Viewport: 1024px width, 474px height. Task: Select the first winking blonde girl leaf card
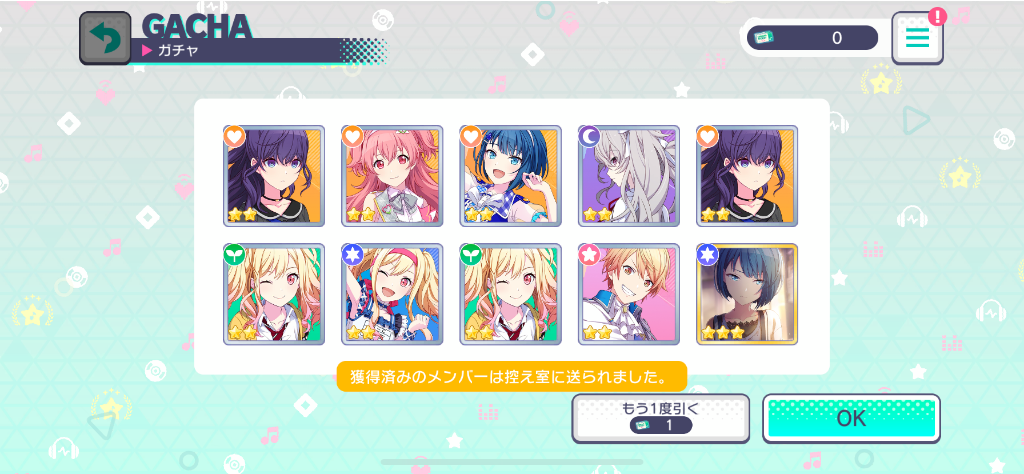coord(274,294)
